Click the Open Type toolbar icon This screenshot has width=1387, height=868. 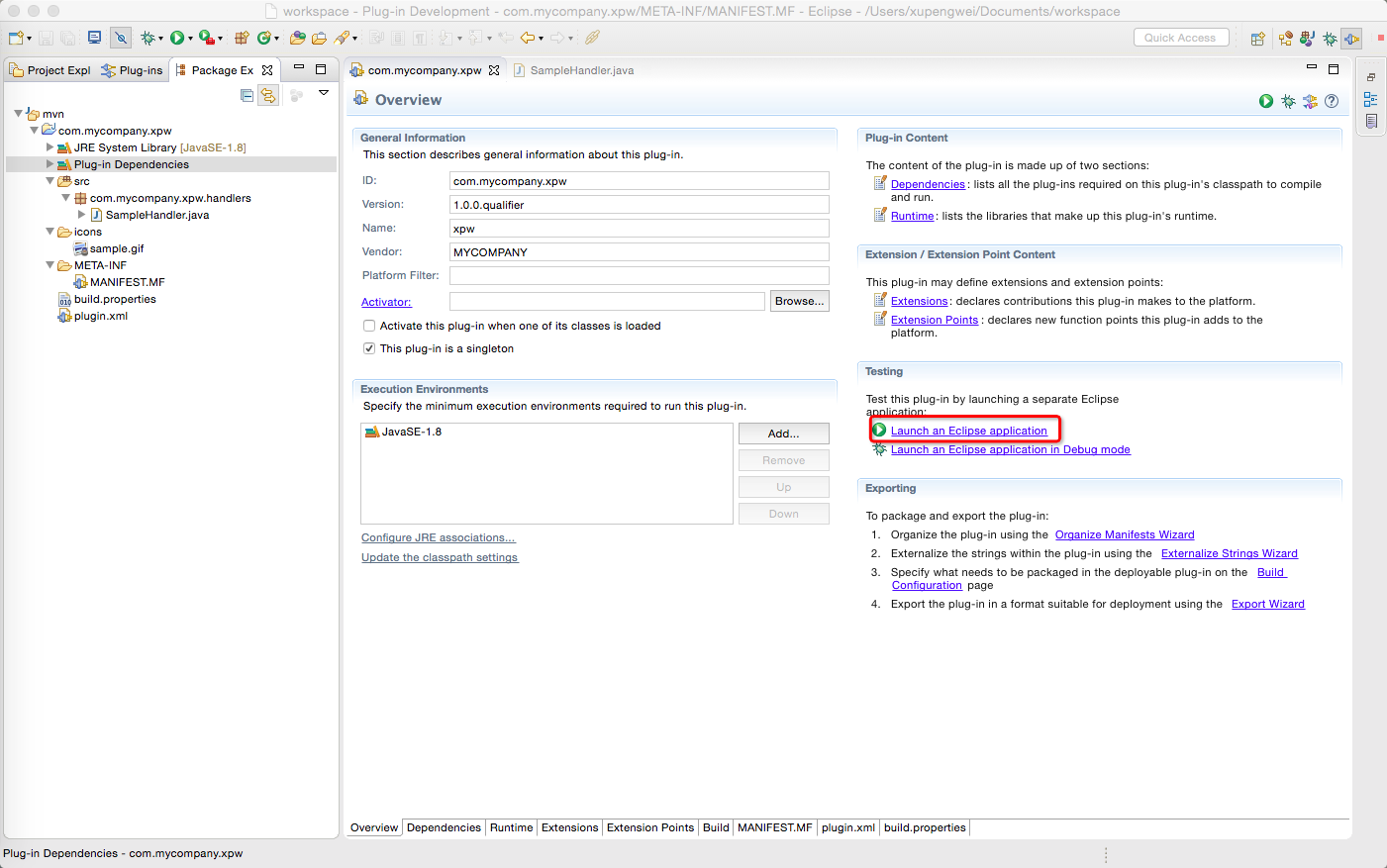pos(297,38)
